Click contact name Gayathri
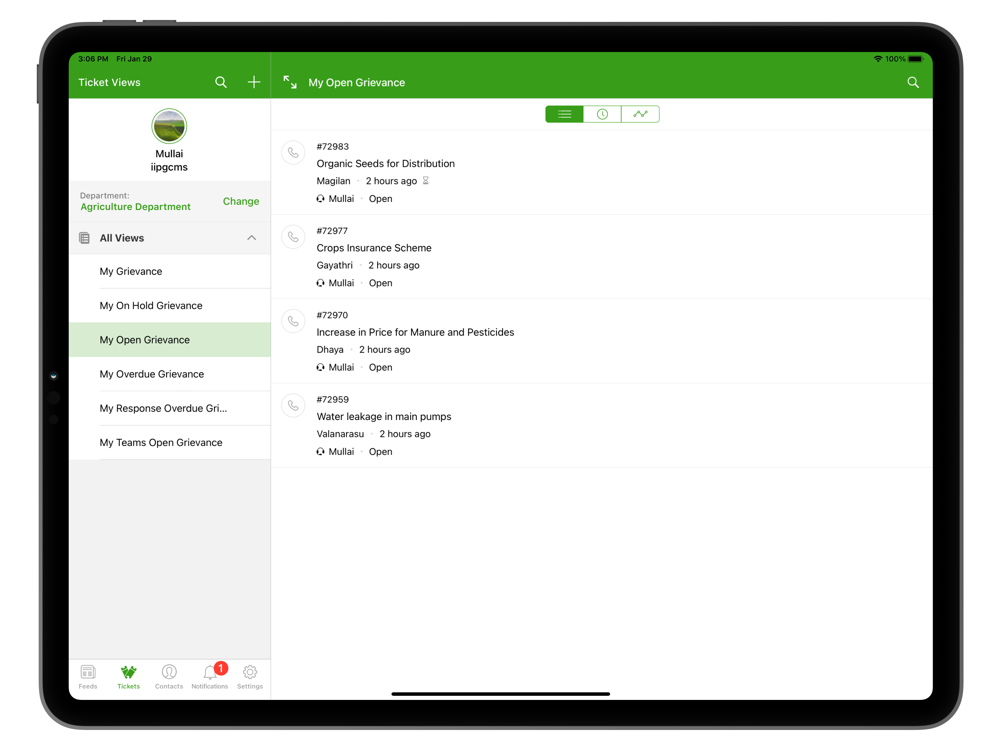The height and width of the screenshot is (750, 1000). 334,265
